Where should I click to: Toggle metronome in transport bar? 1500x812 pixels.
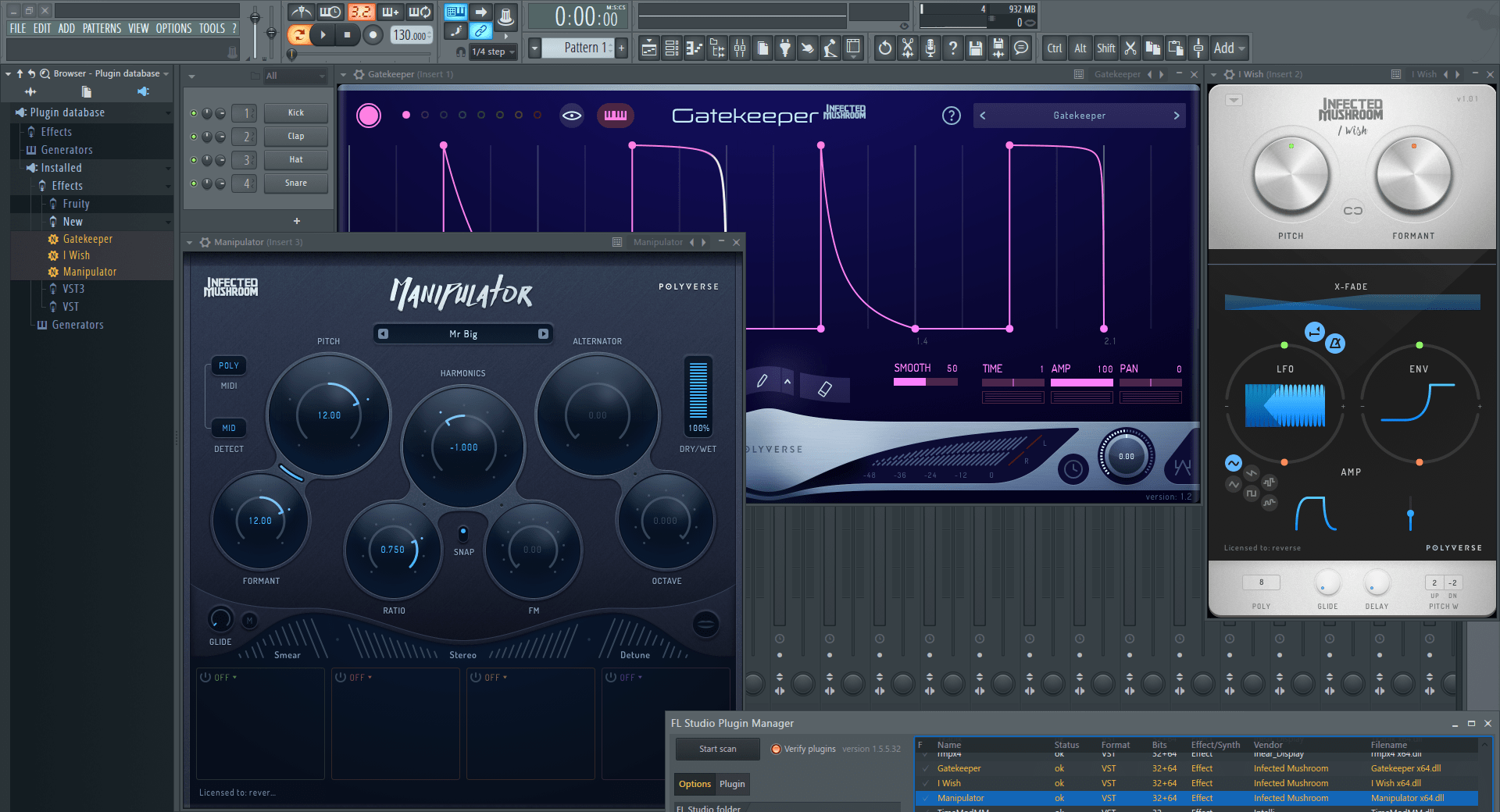(301, 12)
